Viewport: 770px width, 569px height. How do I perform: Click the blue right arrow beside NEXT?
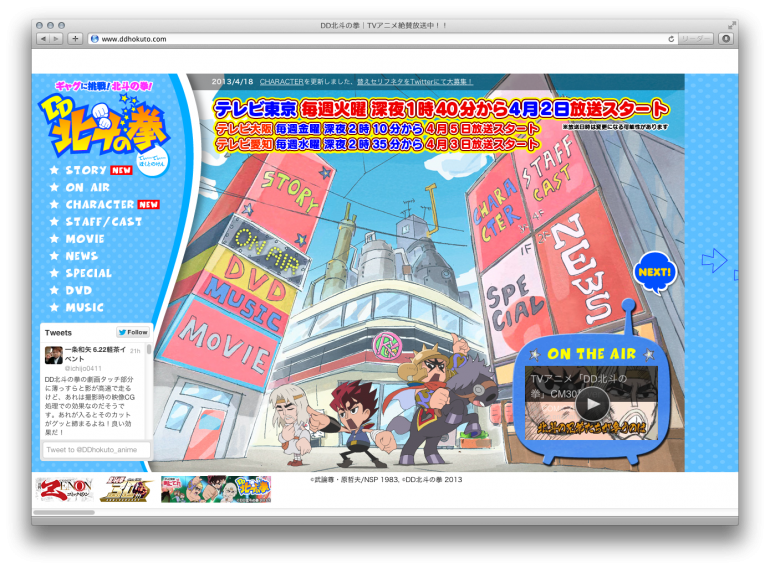click(713, 261)
